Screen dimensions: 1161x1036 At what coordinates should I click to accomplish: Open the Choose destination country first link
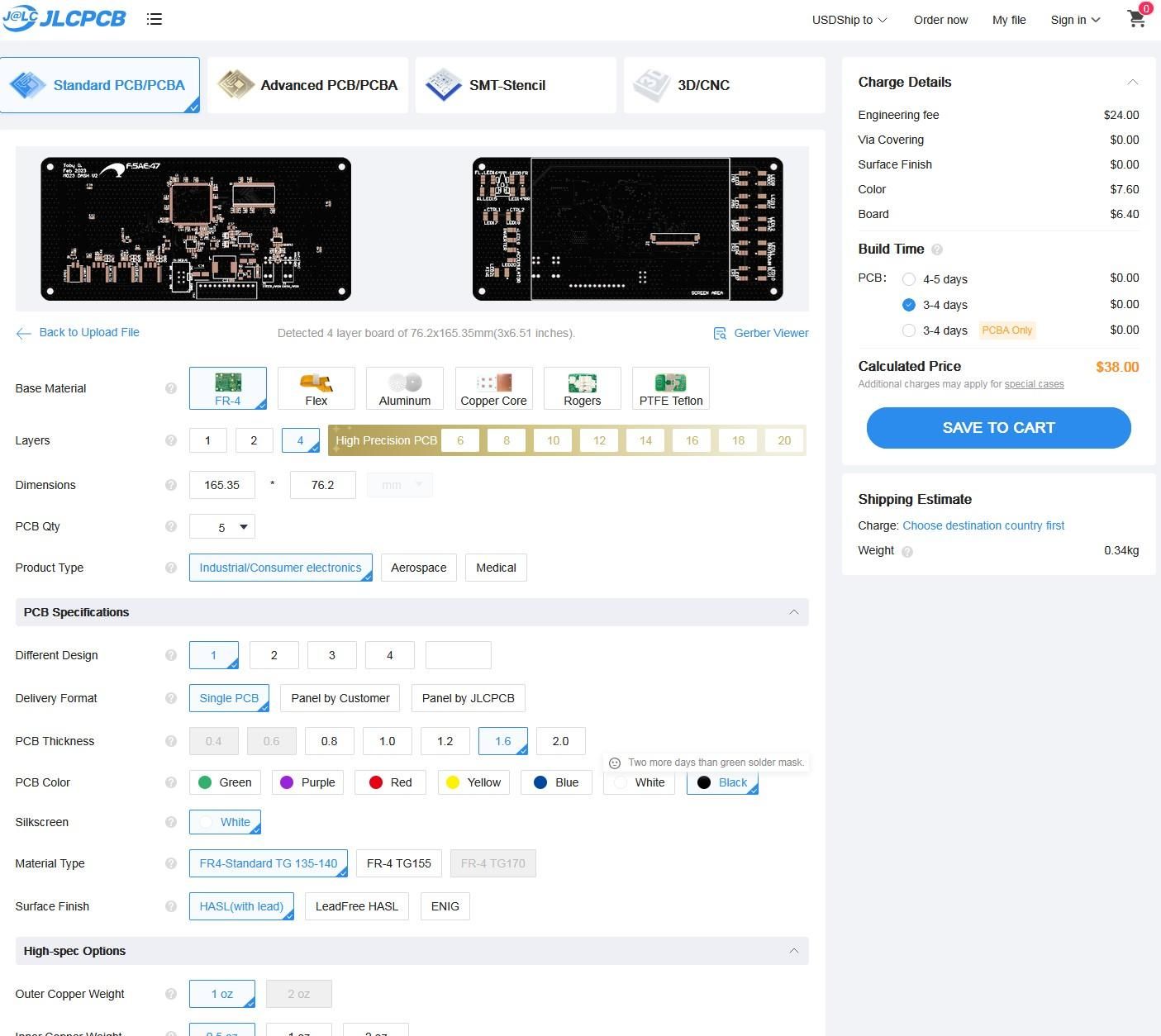tap(983, 525)
